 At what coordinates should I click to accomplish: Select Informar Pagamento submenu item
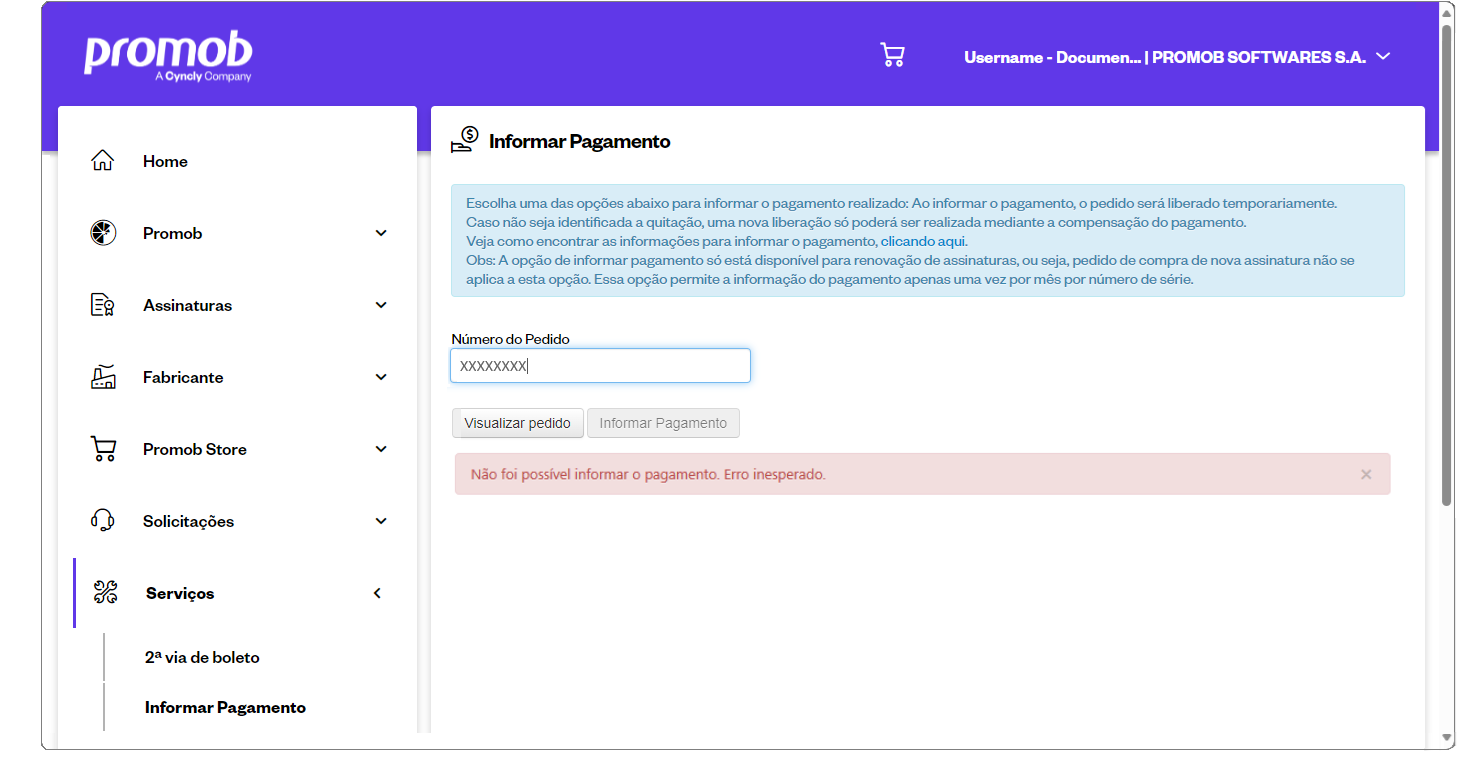pyautogui.click(x=225, y=707)
